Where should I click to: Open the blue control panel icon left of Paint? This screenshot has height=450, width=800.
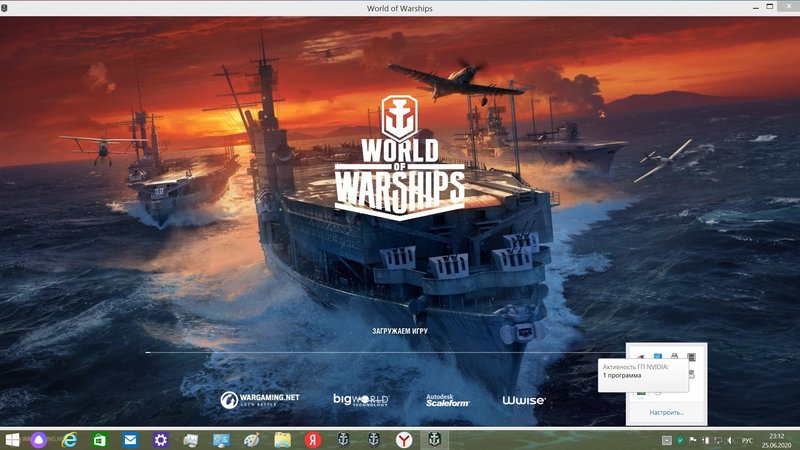pos(221,440)
